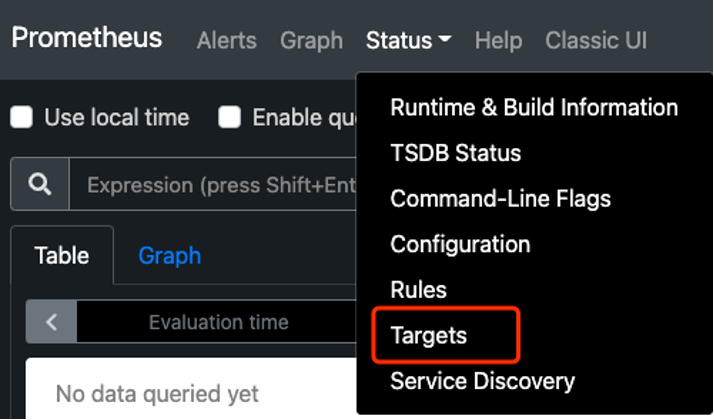Click the magnifier search icon
The width and height of the screenshot is (714, 420).
pyautogui.click(x=40, y=185)
